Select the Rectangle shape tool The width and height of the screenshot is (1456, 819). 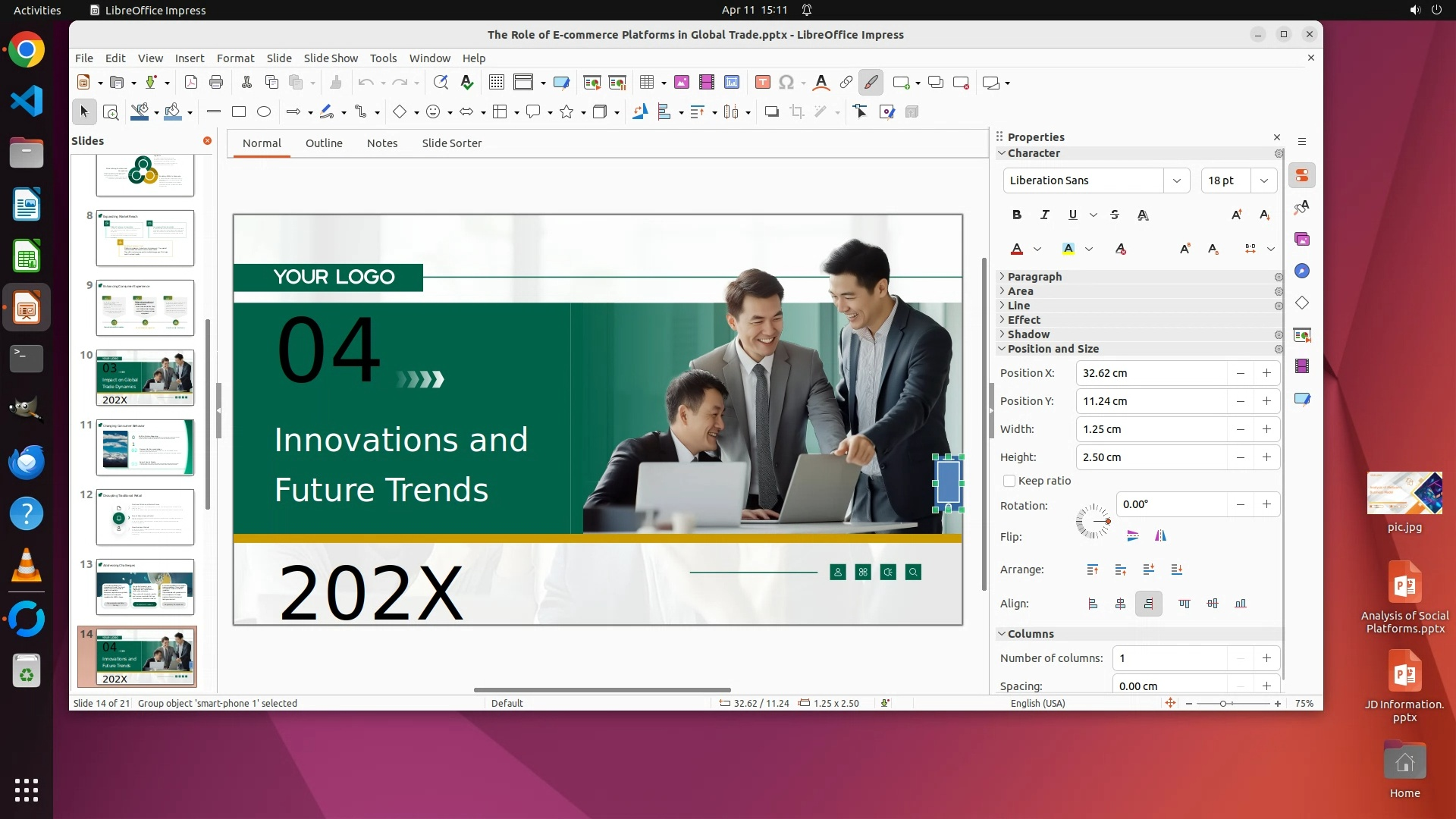[239, 112]
